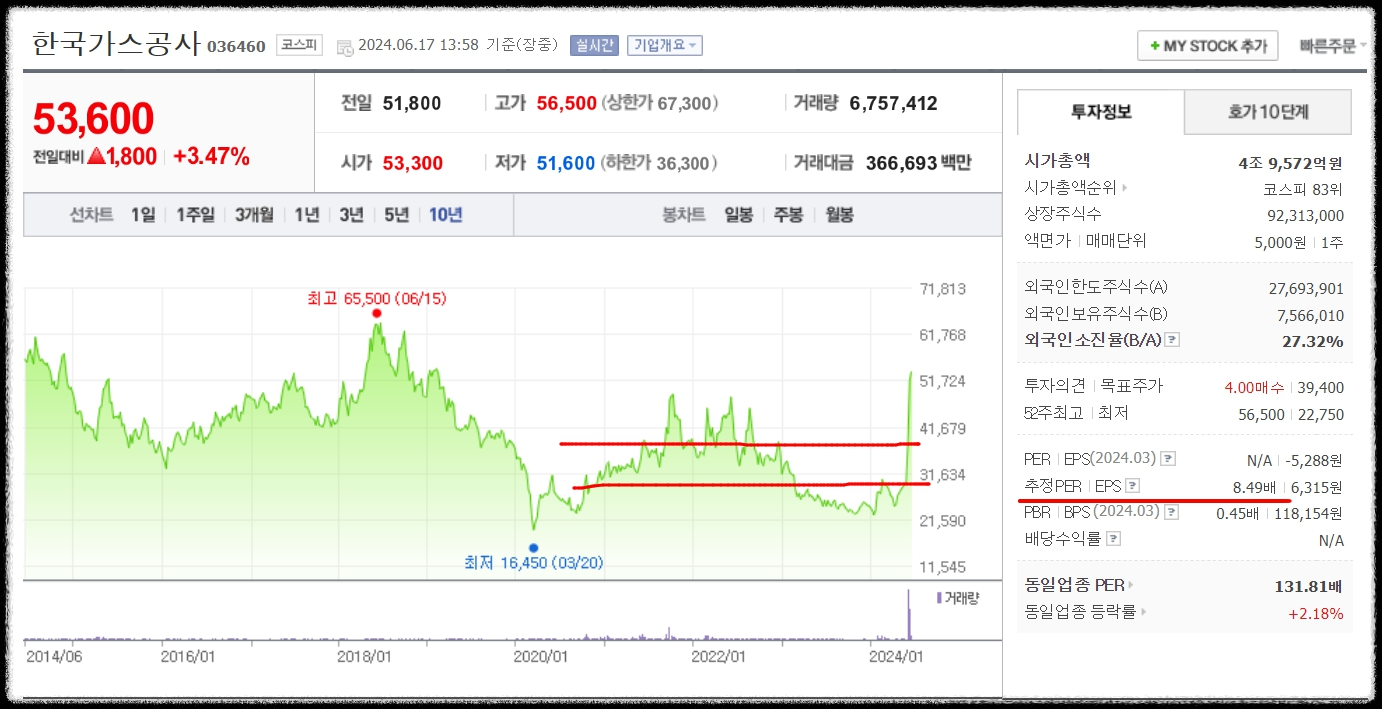Click the 외국인소진율 value 27.32%

pos(1313,341)
